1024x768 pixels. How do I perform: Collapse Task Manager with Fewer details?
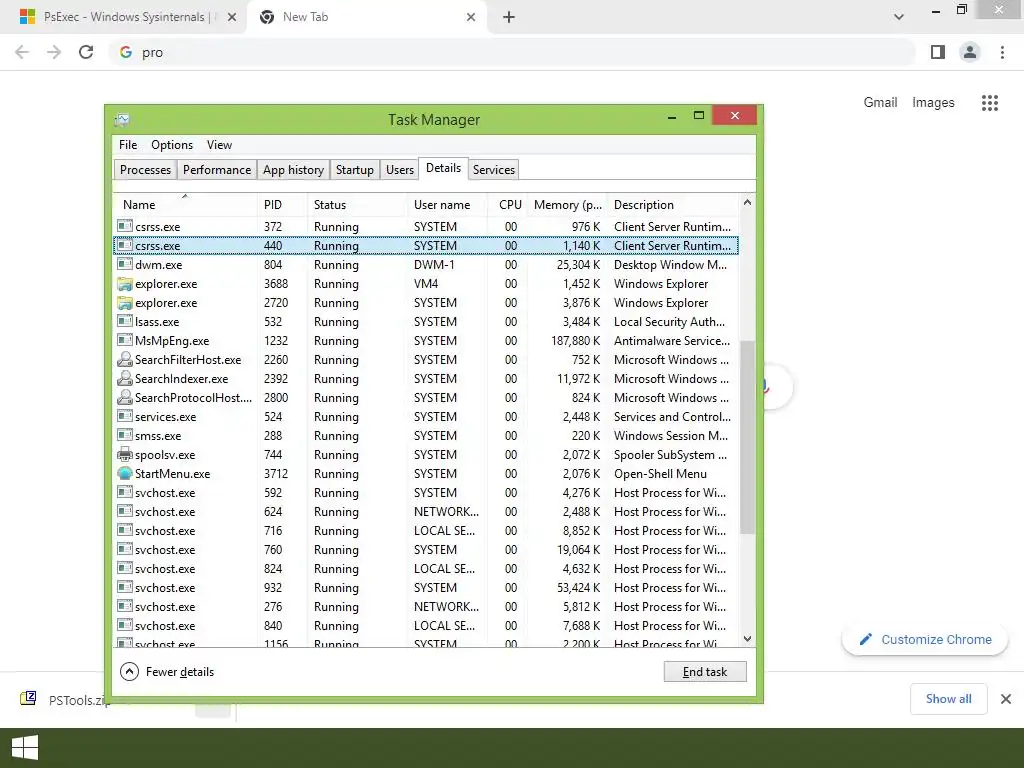pos(167,671)
